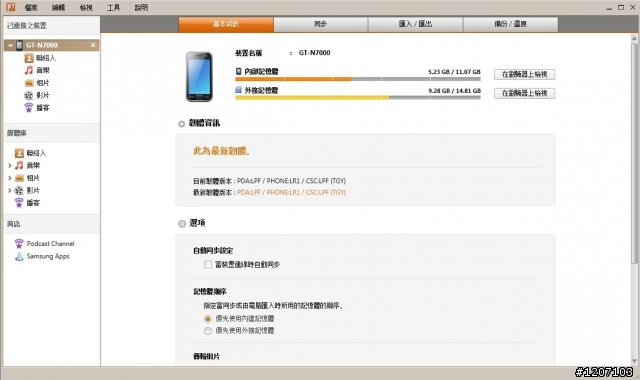Click the 記憶體順序 heading in options
The image size is (640, 380).
(209, 291)
